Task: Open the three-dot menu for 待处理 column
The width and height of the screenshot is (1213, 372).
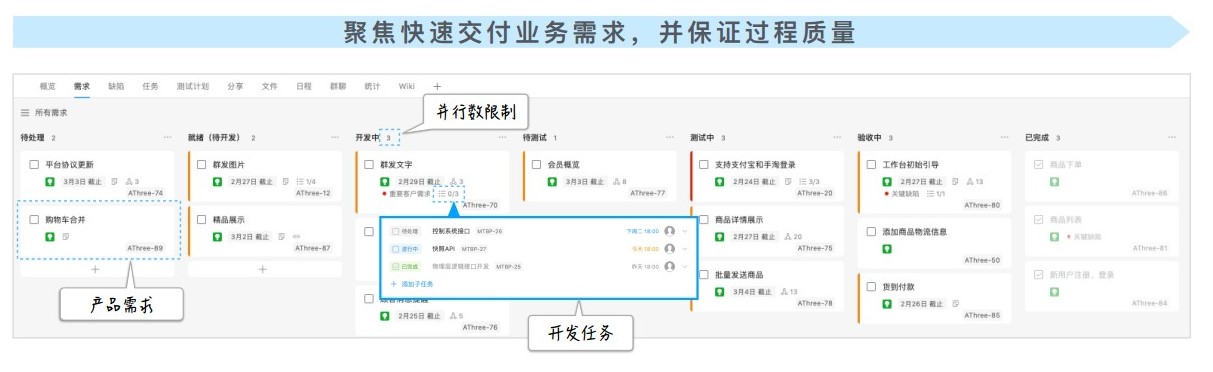Action: [167, 137]
